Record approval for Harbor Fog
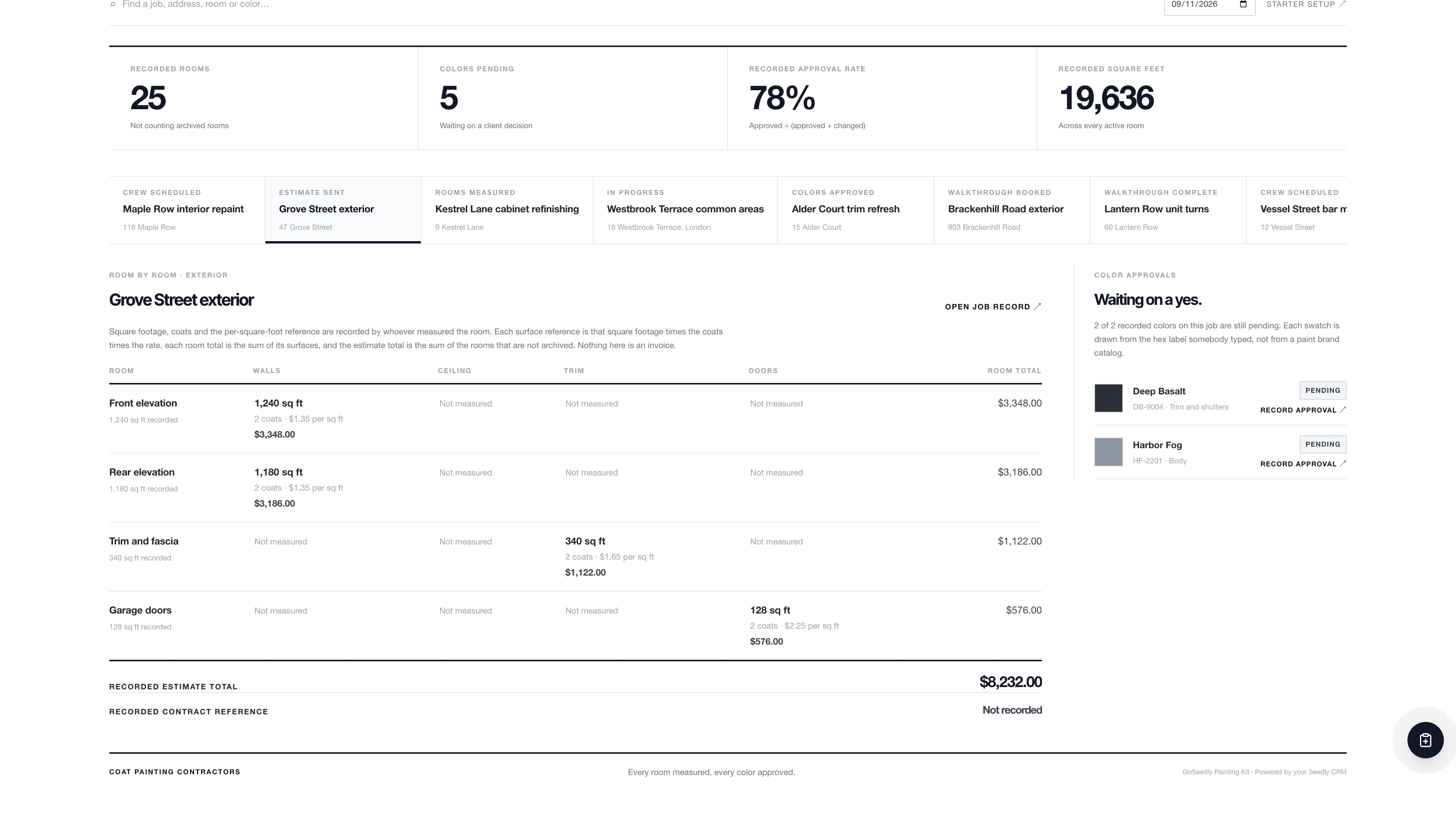 1303,463
